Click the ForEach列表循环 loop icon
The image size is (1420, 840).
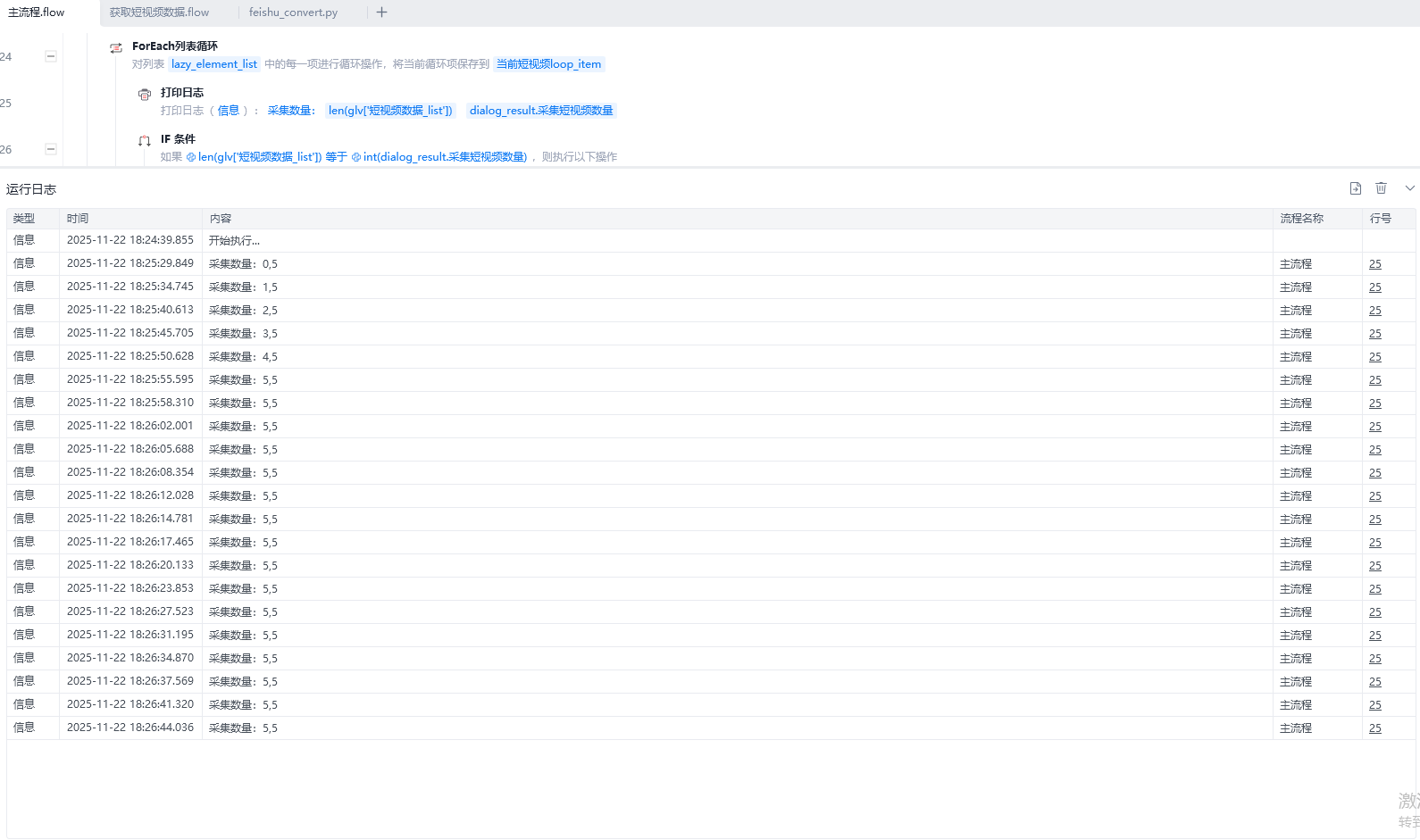coord(116,47)
